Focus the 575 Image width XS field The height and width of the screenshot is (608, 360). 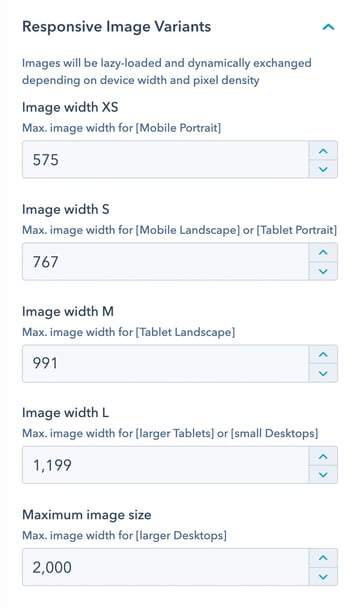[x=166, y=160]
